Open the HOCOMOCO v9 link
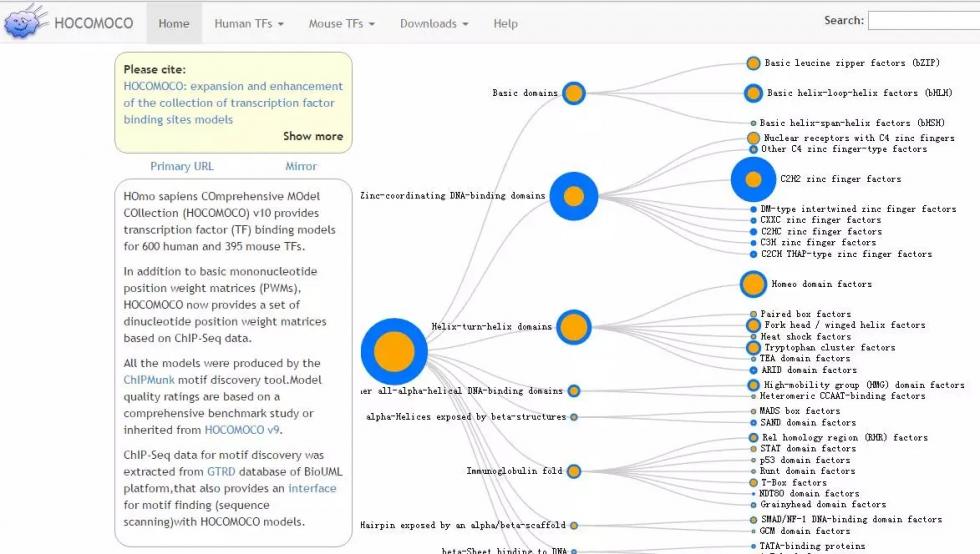Image resolution: width=980 pixels, height=554 pixels. click(x=242, y=430)
